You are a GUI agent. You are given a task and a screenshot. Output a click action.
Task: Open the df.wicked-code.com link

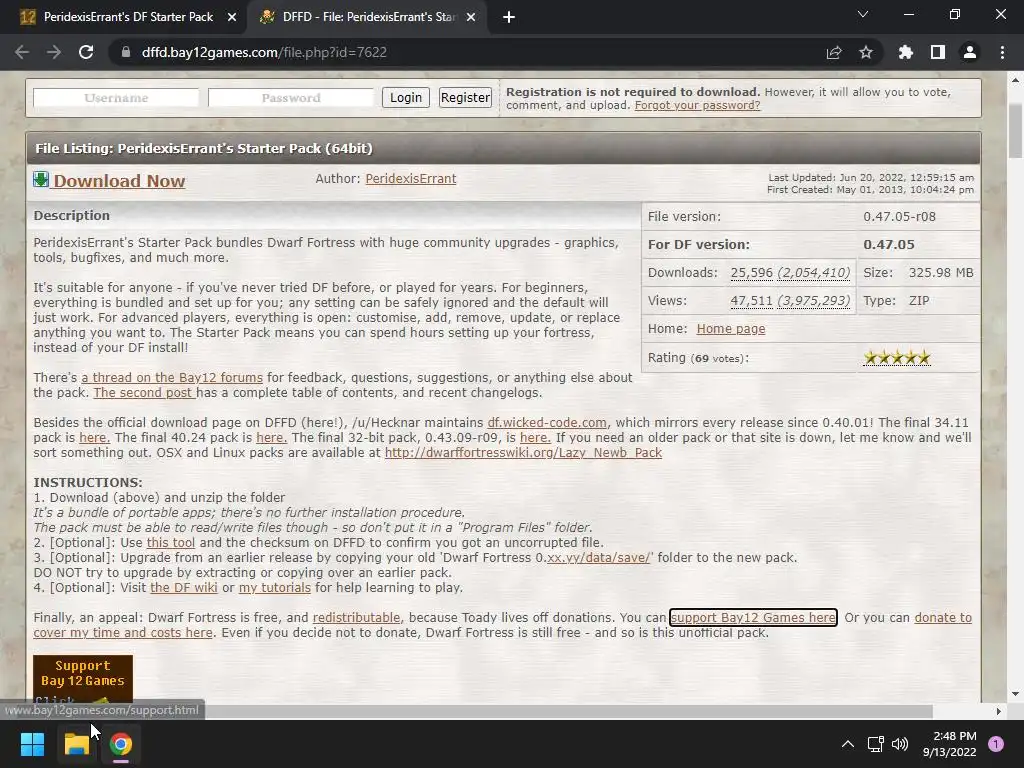[547, 423]
